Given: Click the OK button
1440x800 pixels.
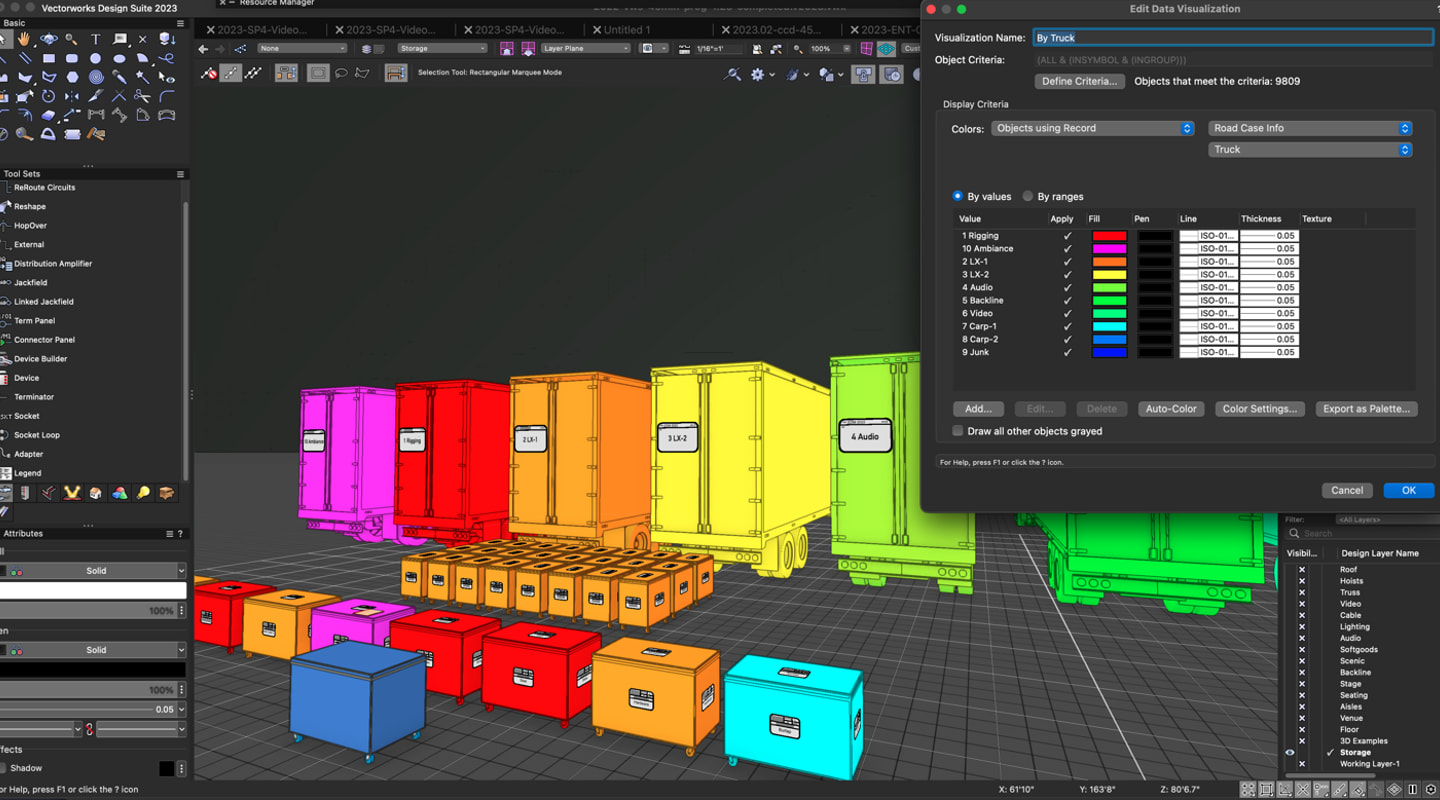Looking at the screenshot, I should click(x=1409, y=490).
